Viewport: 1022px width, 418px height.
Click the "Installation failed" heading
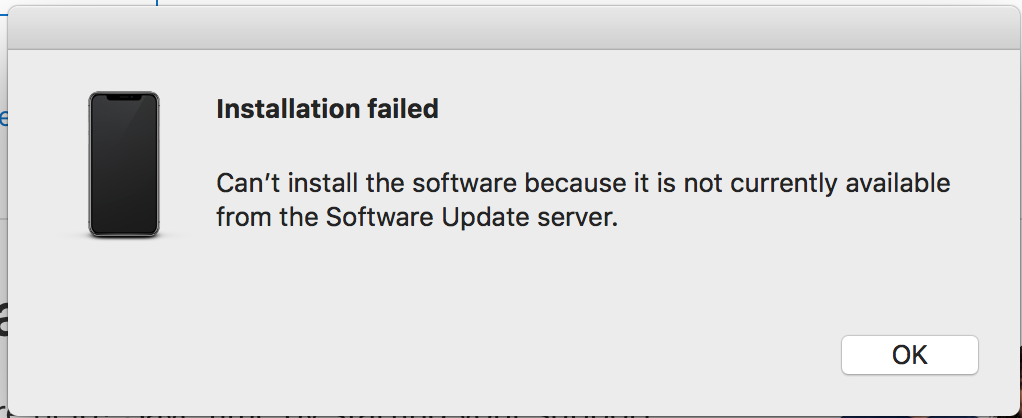point(327,109)
